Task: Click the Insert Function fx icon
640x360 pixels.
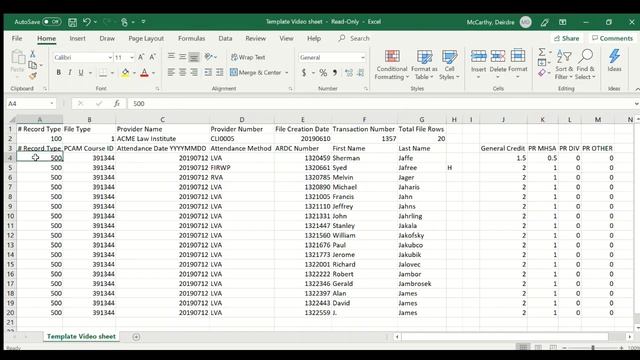Action: coord(117,104)
